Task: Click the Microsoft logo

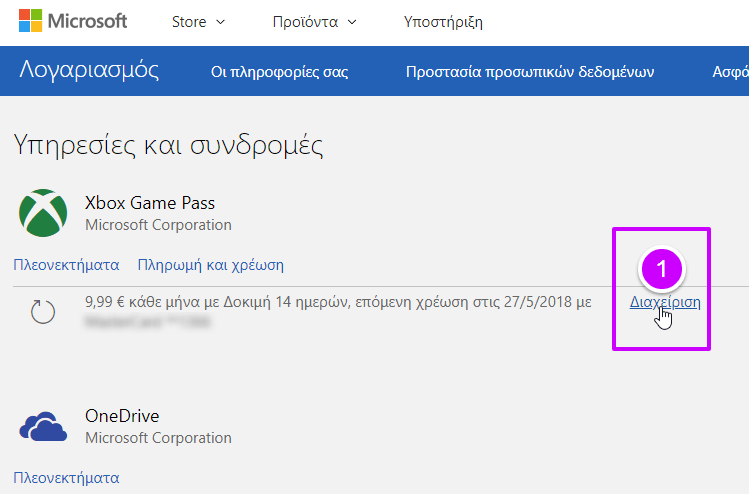Action: (73, 21)
